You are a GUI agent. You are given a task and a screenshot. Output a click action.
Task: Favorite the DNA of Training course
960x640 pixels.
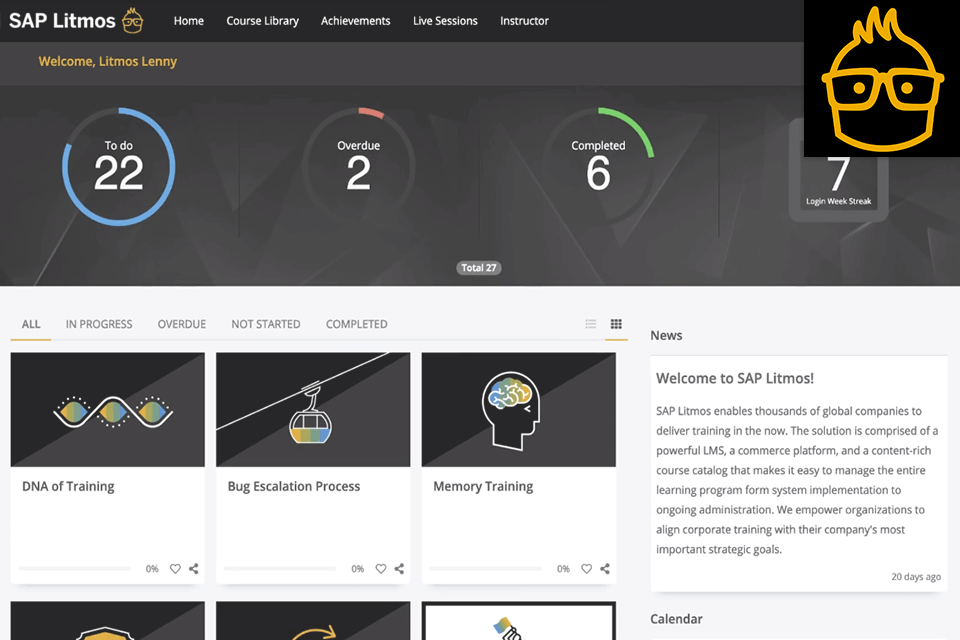pyautogui.click(x=175, y=569)
